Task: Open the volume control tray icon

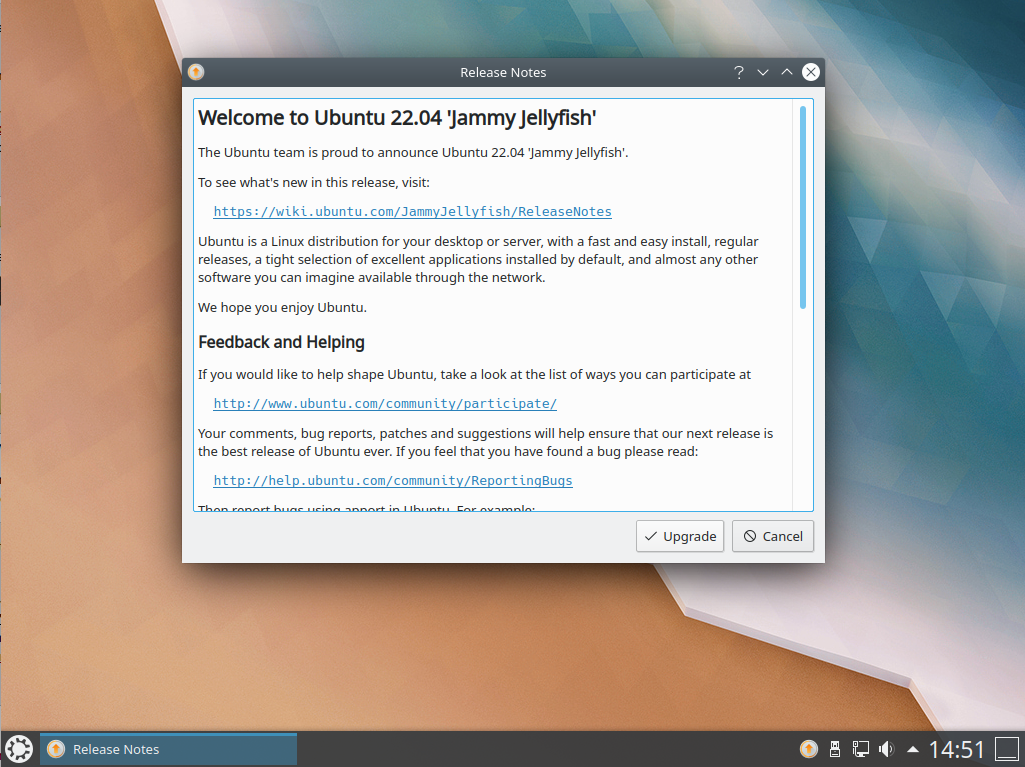Action: coord(886,749)
